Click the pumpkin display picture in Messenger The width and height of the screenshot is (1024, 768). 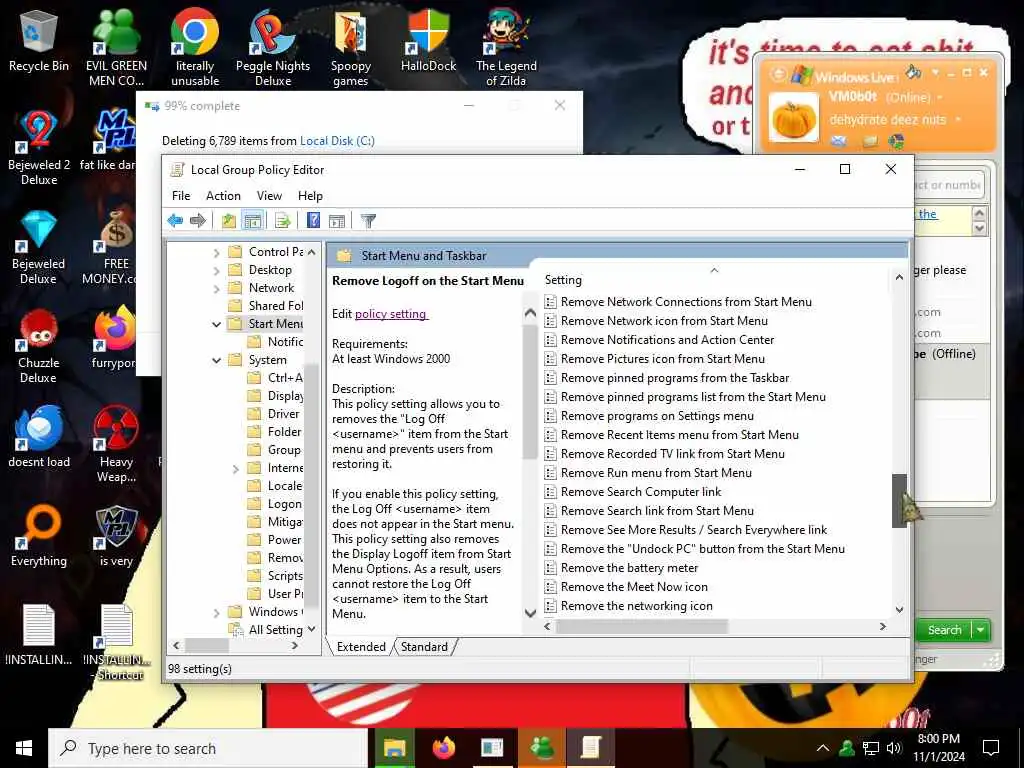coord(793,118)
